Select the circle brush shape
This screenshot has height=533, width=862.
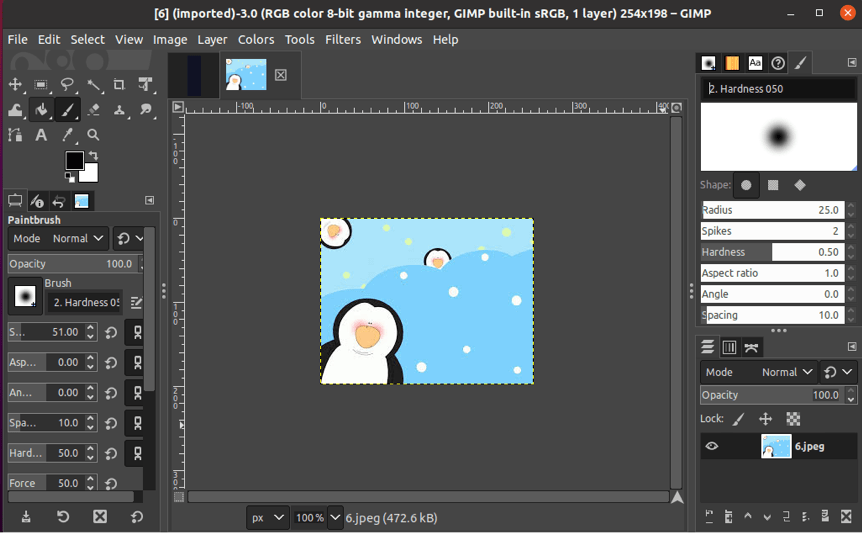pos(746,185)
